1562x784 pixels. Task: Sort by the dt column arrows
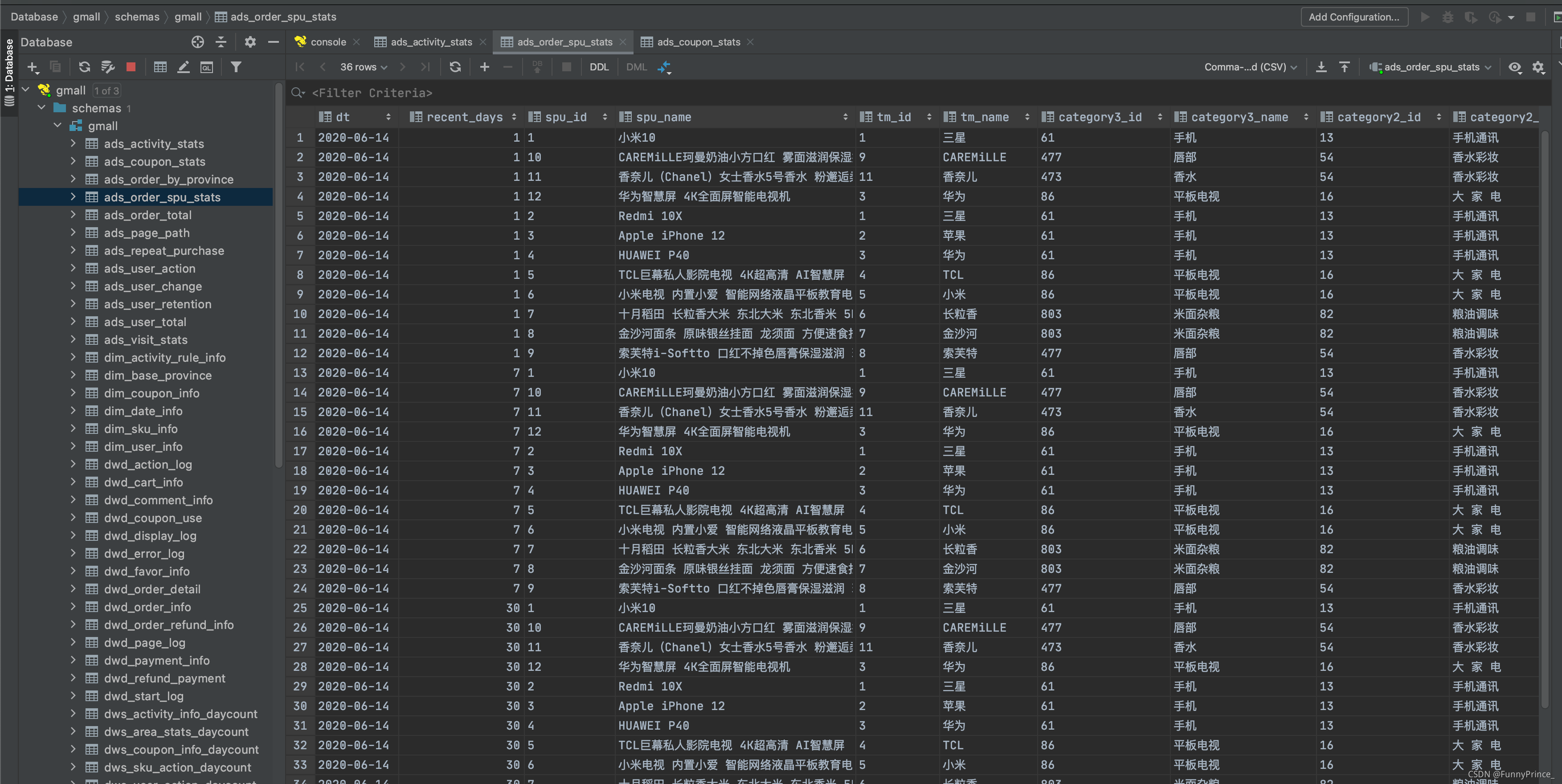click(388, 117)
